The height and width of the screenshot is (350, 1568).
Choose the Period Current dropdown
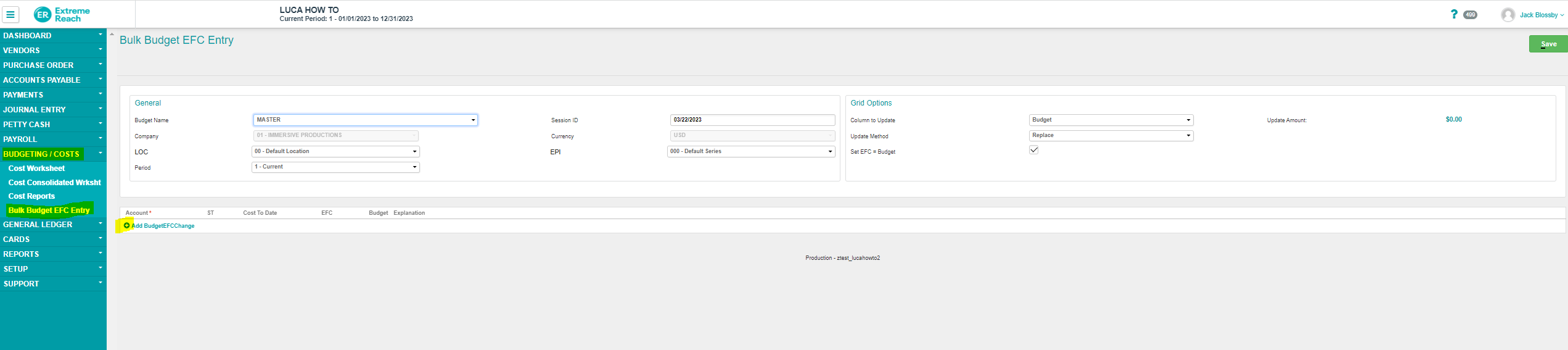click(335, 167)
